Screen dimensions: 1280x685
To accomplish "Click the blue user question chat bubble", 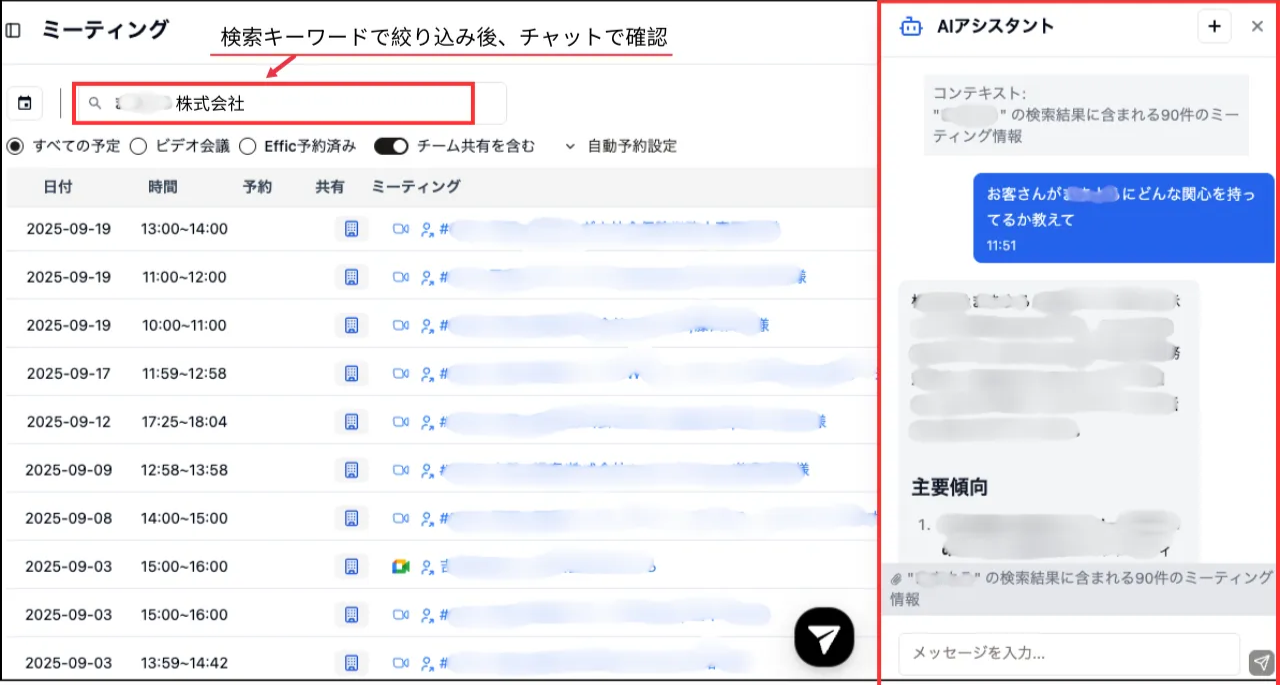I will pos(1124,218).
